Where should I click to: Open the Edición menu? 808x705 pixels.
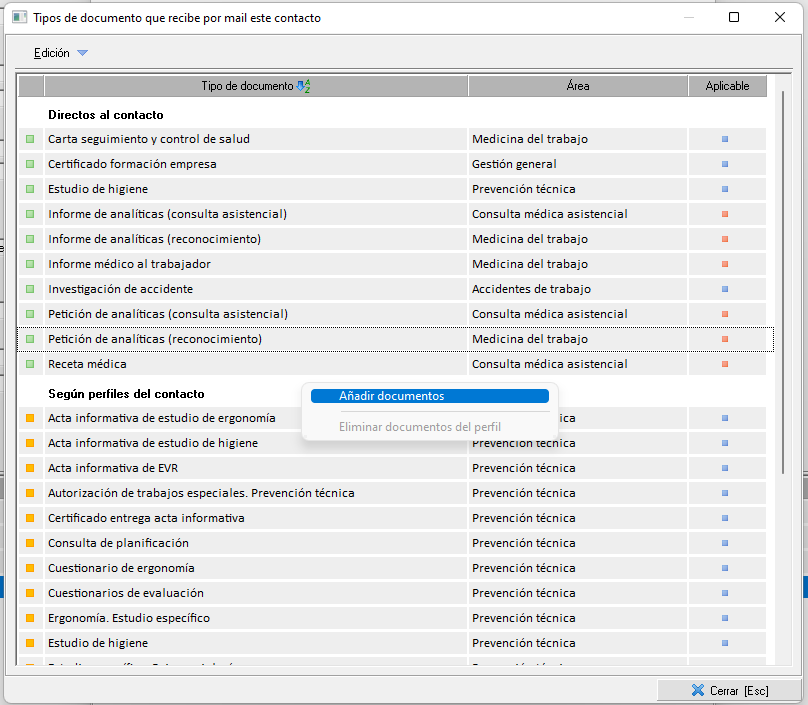52,53
